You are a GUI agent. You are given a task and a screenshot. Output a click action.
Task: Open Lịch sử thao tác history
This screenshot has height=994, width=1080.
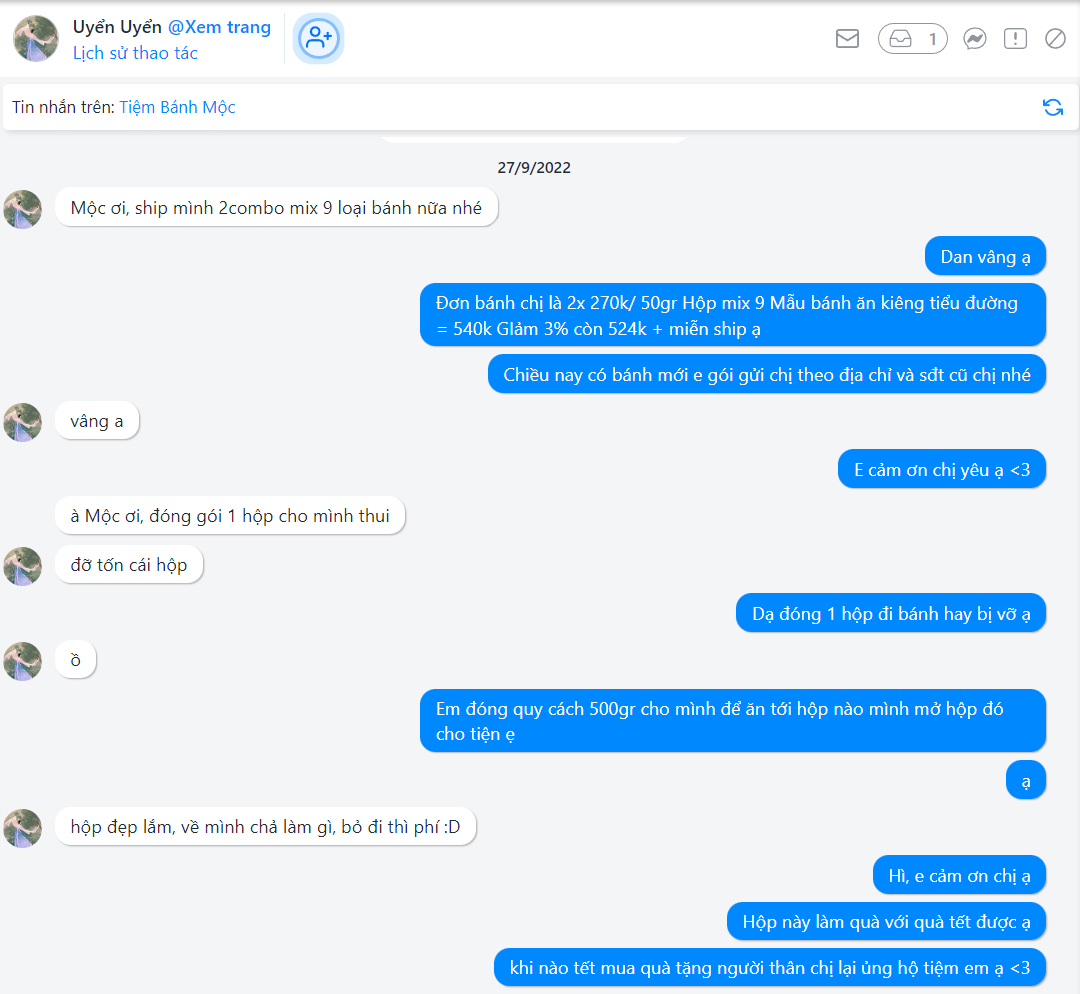click(x=135, y=53)
